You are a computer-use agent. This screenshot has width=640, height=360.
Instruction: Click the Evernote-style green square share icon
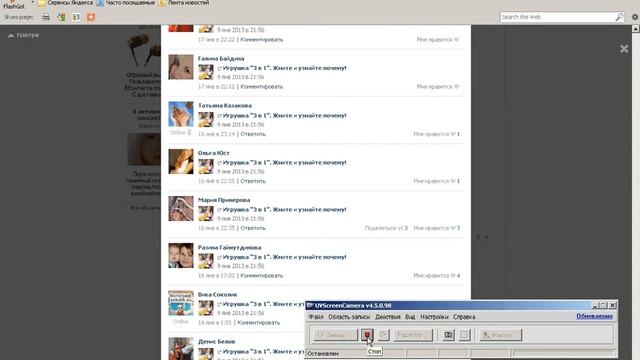[x=76, y=17]
